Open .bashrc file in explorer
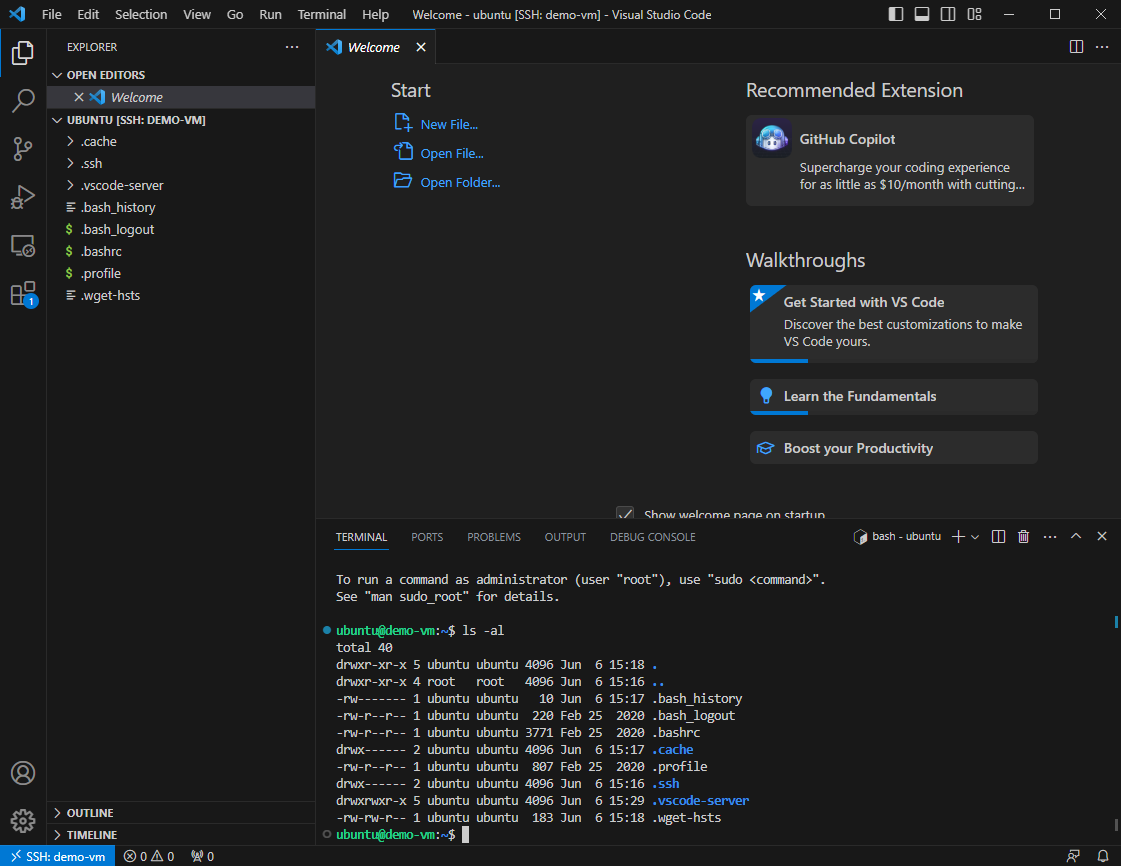1121x866 pixels. click(181, 252)
